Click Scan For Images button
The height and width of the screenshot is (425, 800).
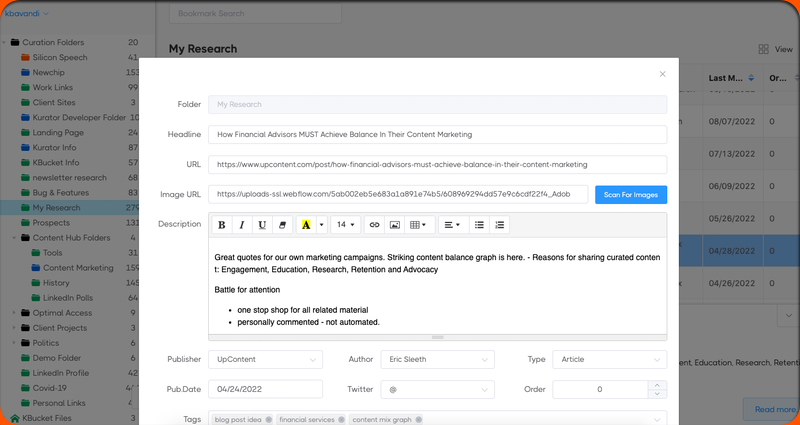coord(631,194)
